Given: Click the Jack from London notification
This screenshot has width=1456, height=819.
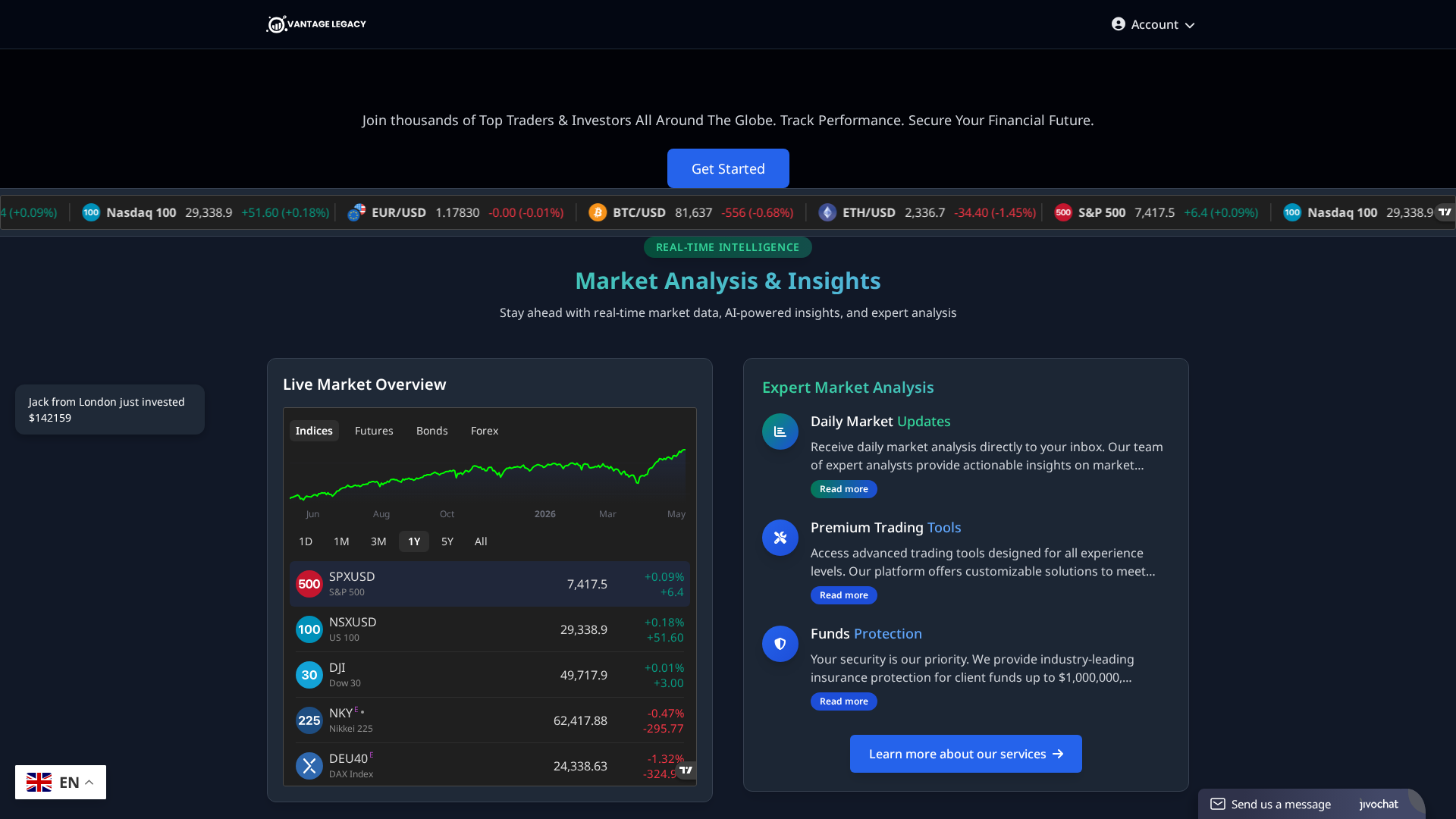Looking at the screenshot, I should click(110, 409).
